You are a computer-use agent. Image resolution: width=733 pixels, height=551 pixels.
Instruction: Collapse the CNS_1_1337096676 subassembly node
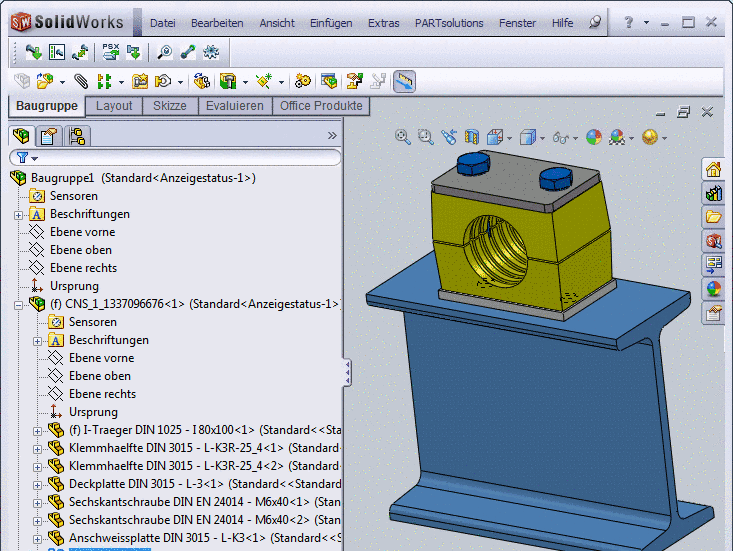coord(19,304)
